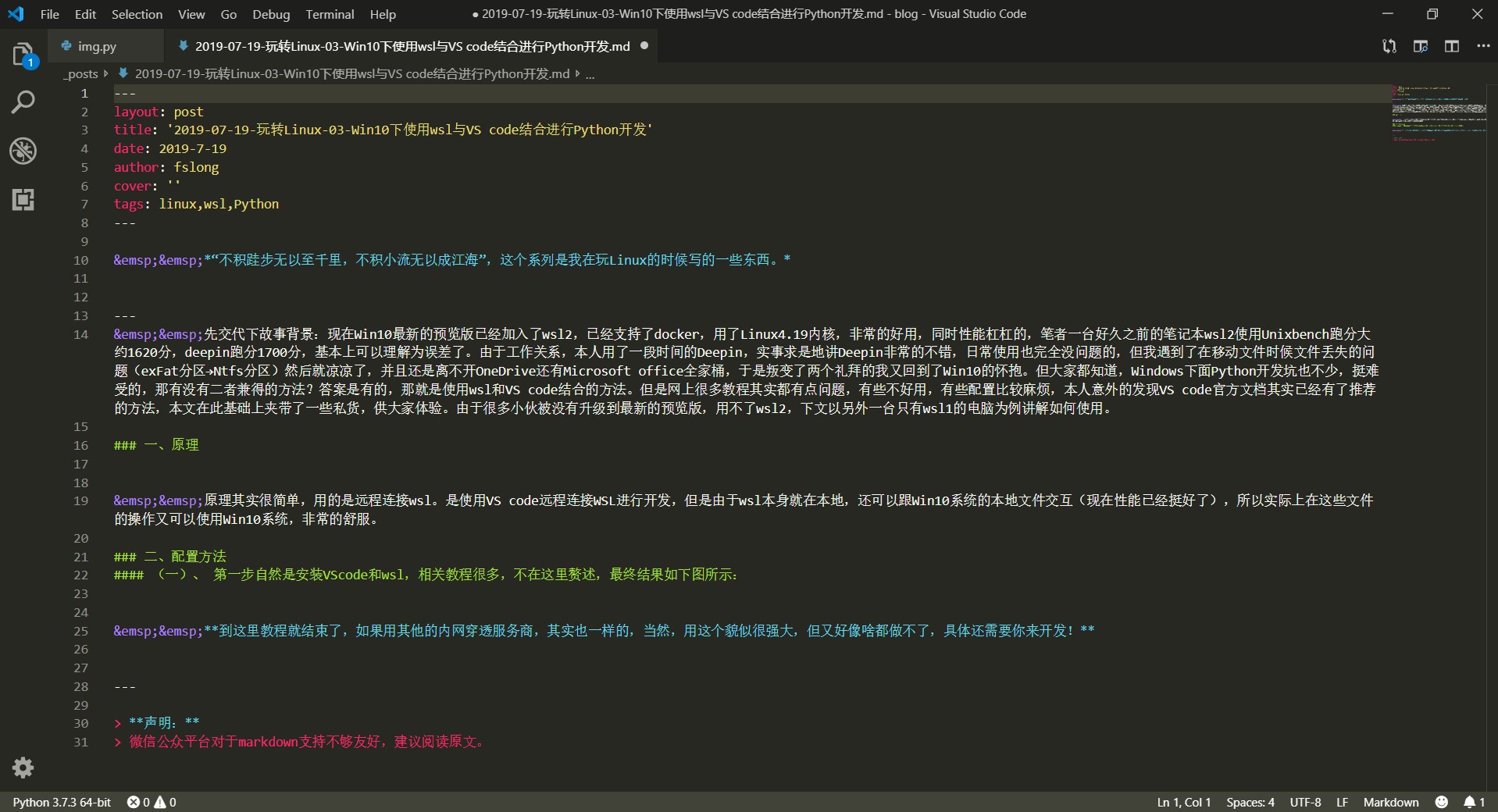Click the '> **声明: **' blockquote line
Image resolution: width=1498 pixels, height=812 pixels.
click(x=156, y=723)
